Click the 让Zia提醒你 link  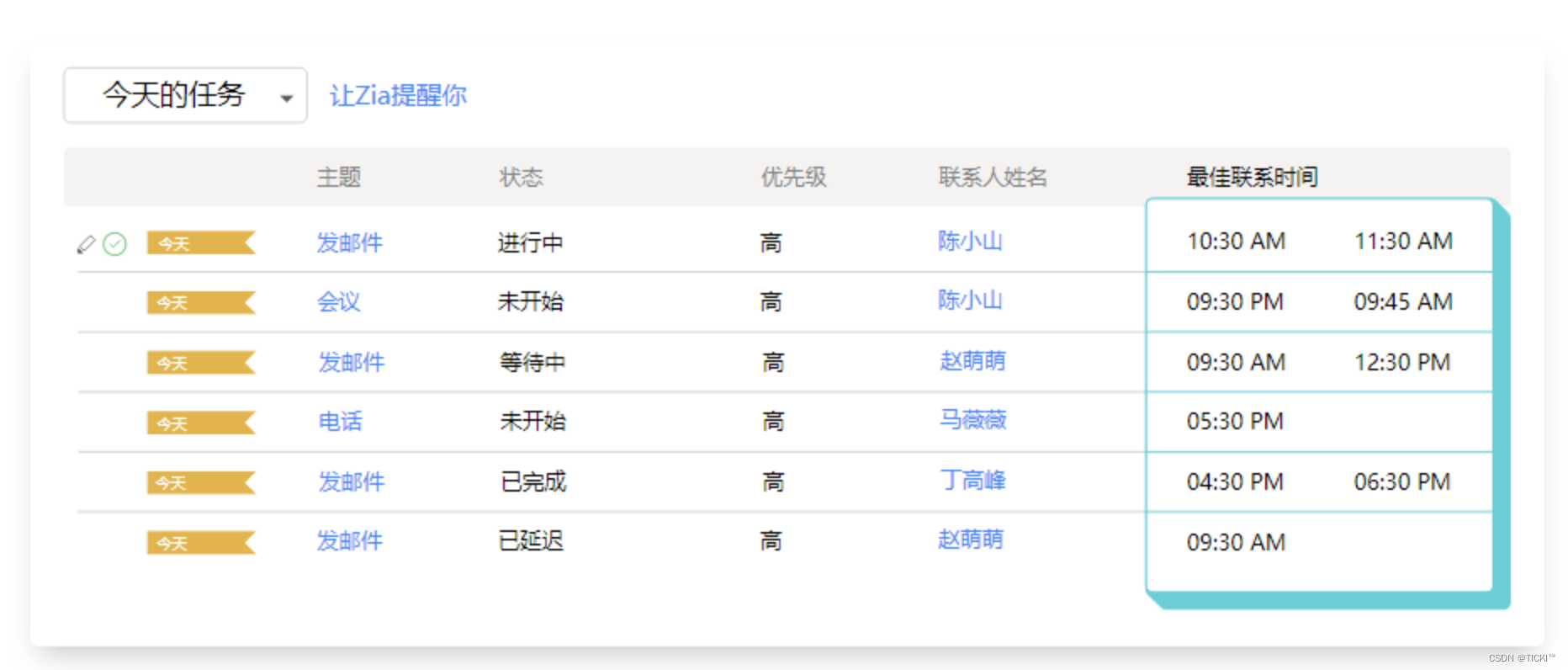pos(398,95)
